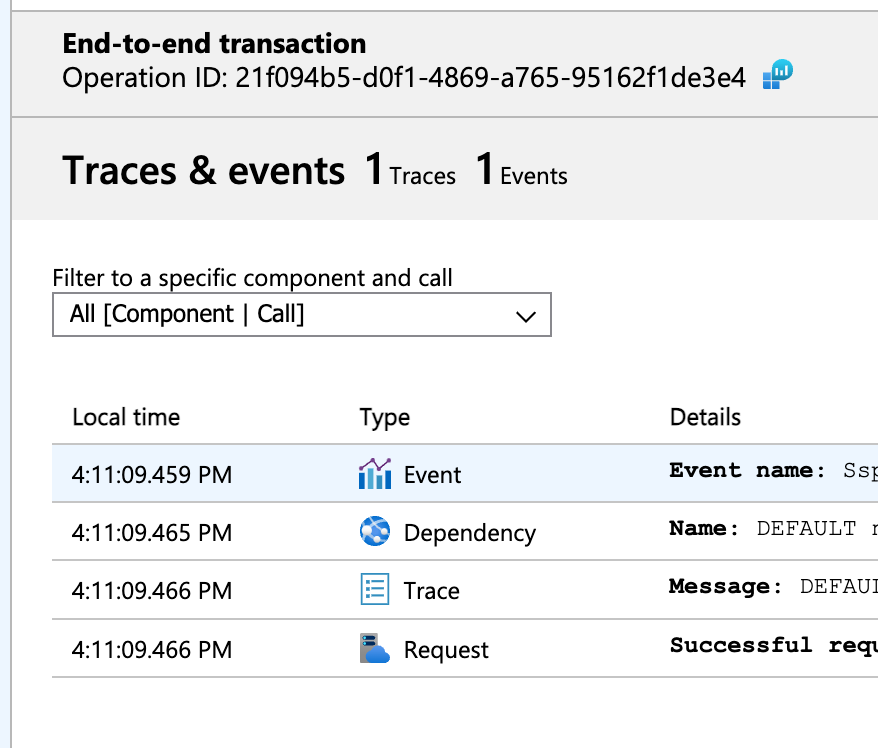Click the Dependency row in the table
878x748 pixels.
pyautogui.click(x=450, y=532)
